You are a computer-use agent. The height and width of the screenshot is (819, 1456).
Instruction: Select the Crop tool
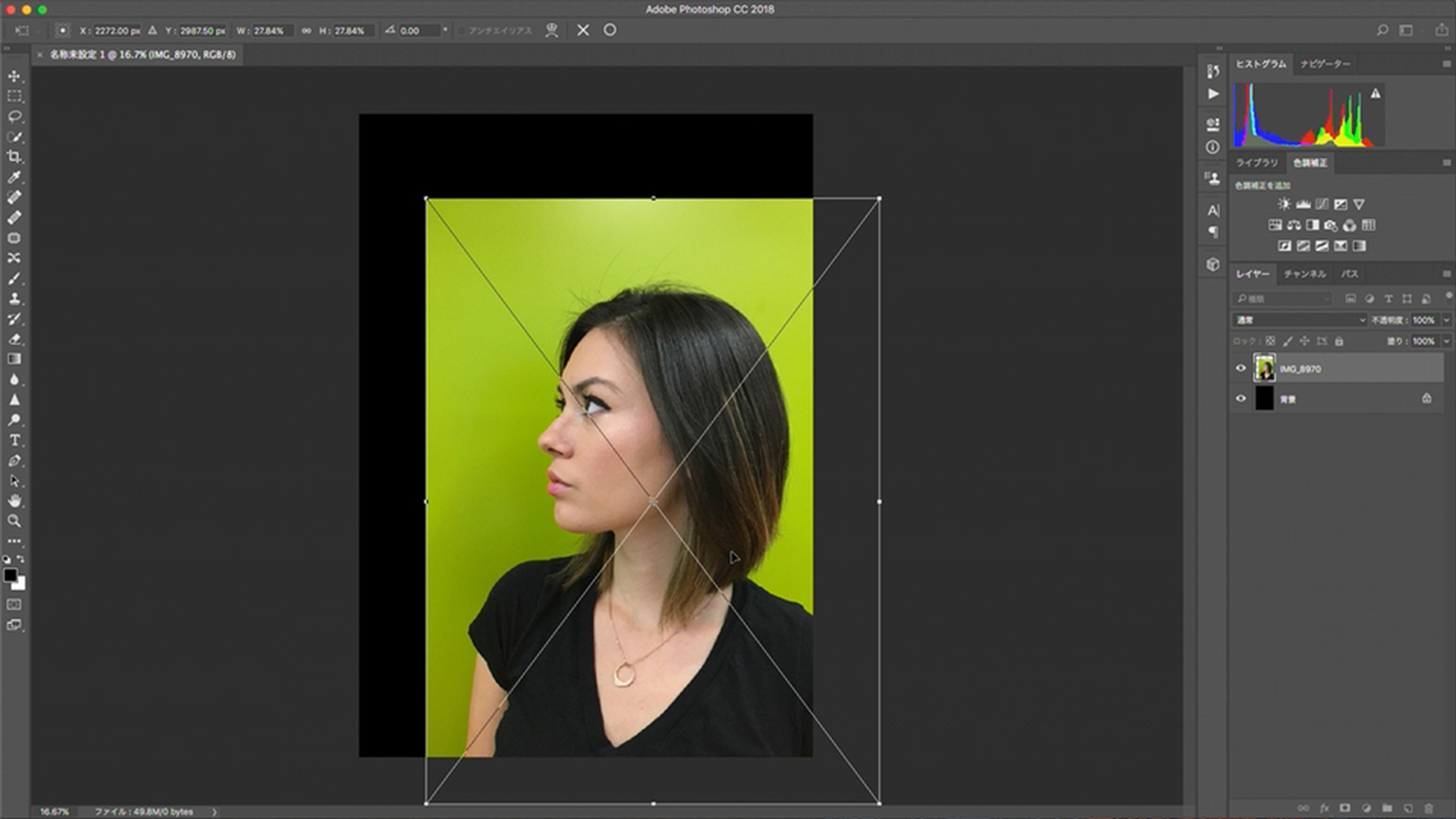pos(14,157)
